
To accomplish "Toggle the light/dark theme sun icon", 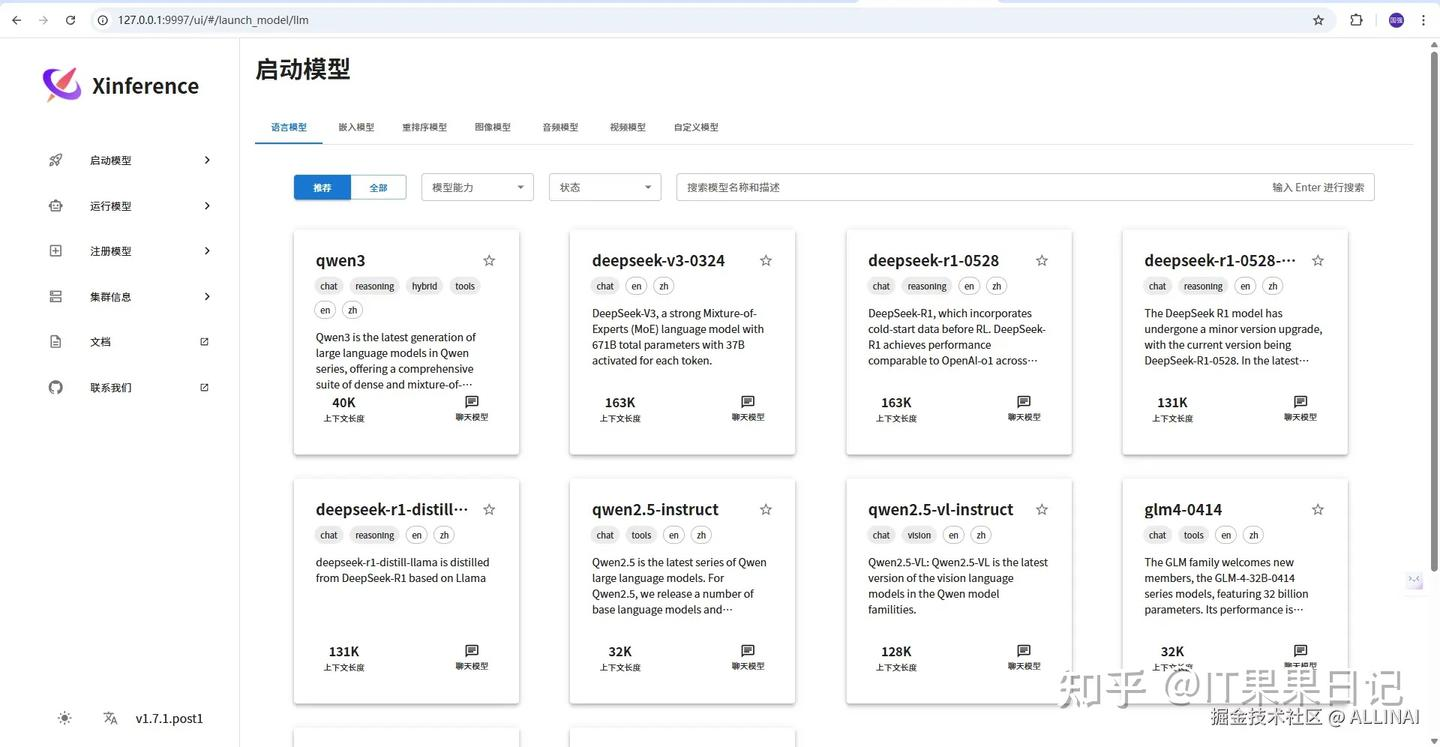I will [65, 718].
